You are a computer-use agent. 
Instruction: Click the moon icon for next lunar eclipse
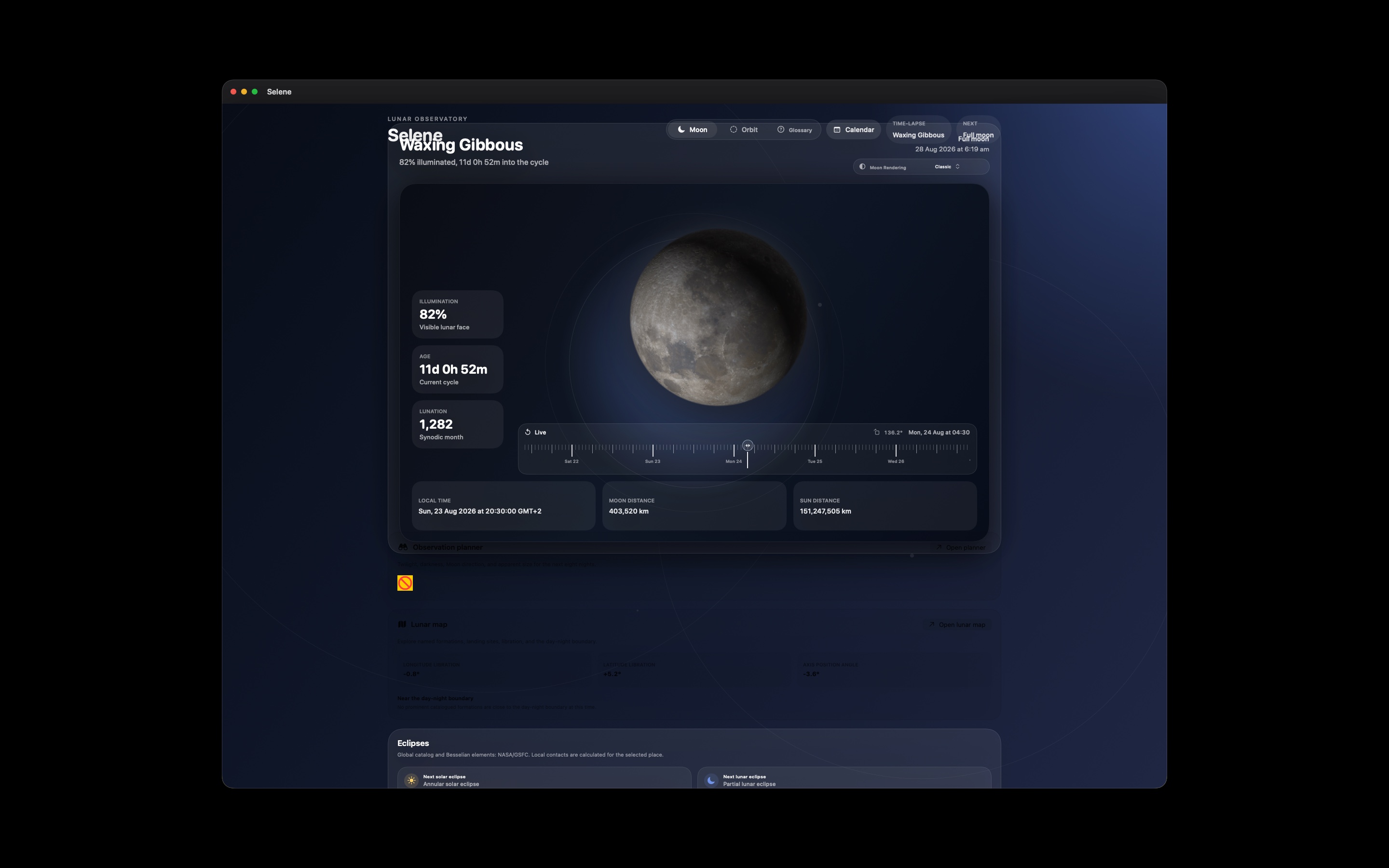(x=711, y=780)
